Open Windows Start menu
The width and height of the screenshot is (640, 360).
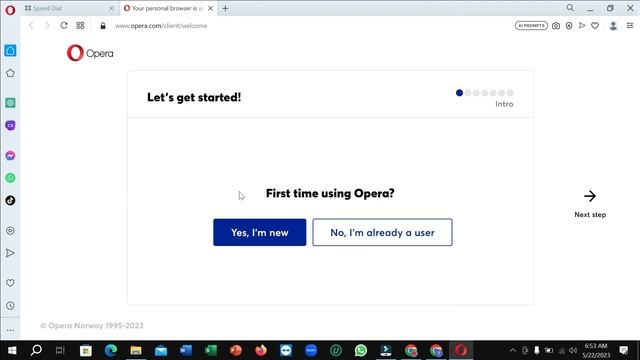12,350
